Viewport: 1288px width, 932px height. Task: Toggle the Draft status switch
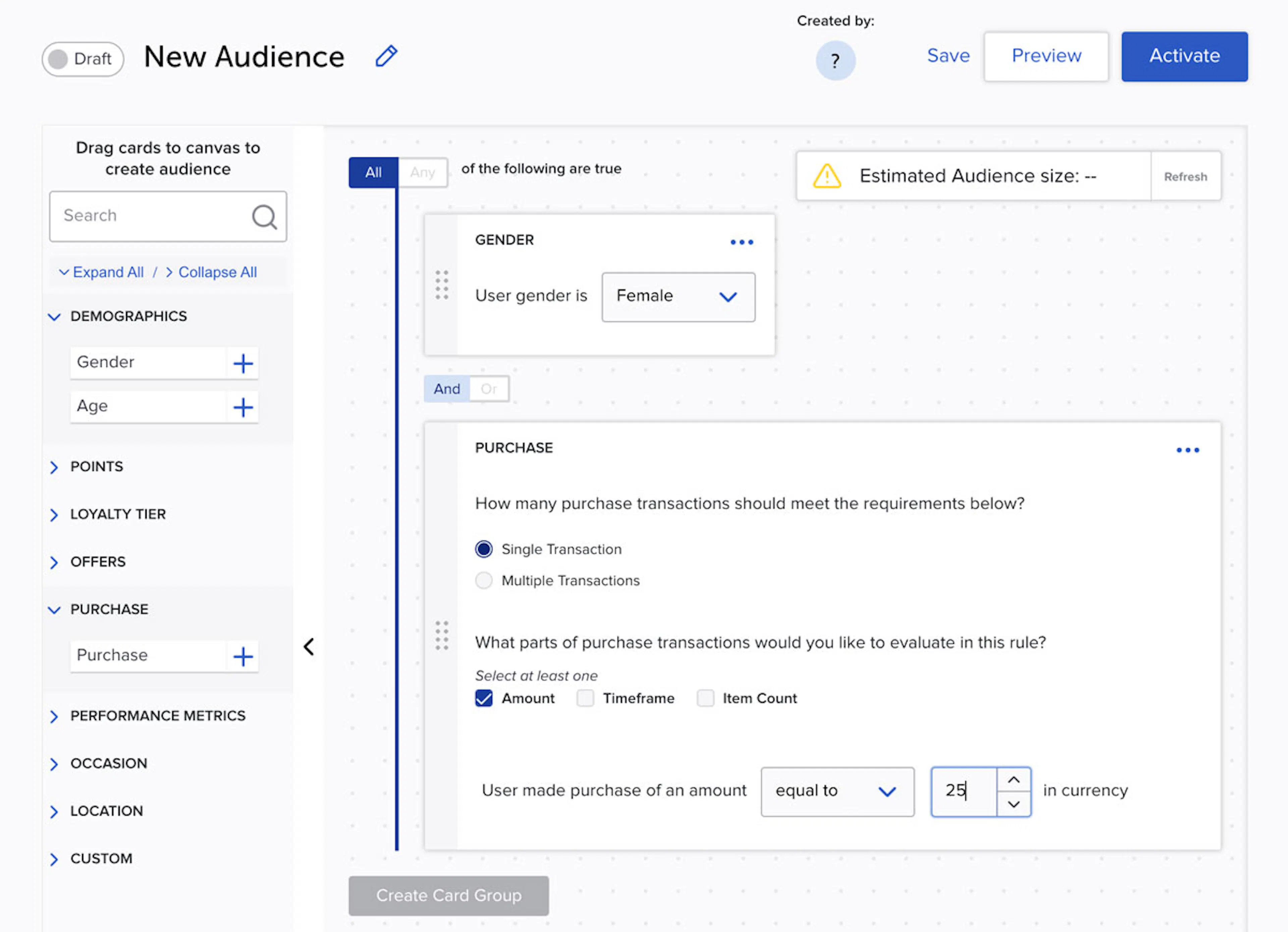coord(83,58)
